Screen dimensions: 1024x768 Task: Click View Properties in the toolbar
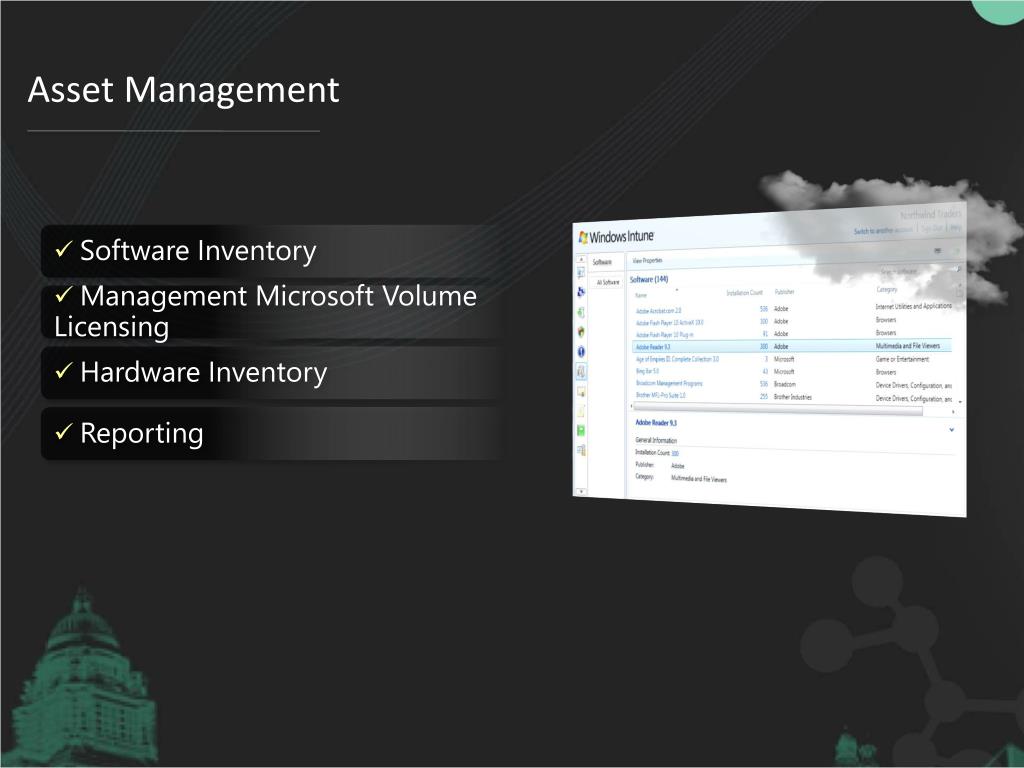click(647, 261)
